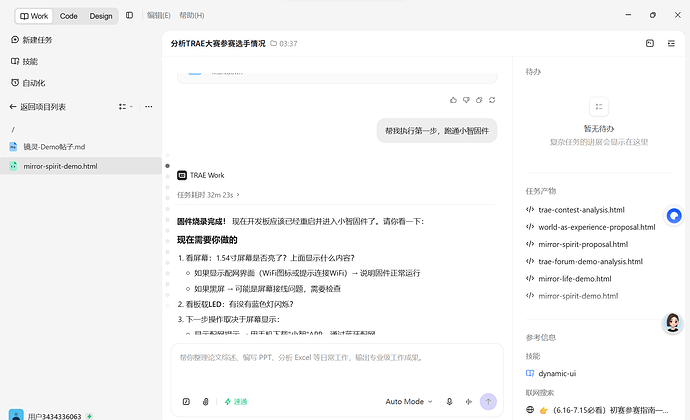
Task: Go back via 返回项目列表
Action: point(38,107)
